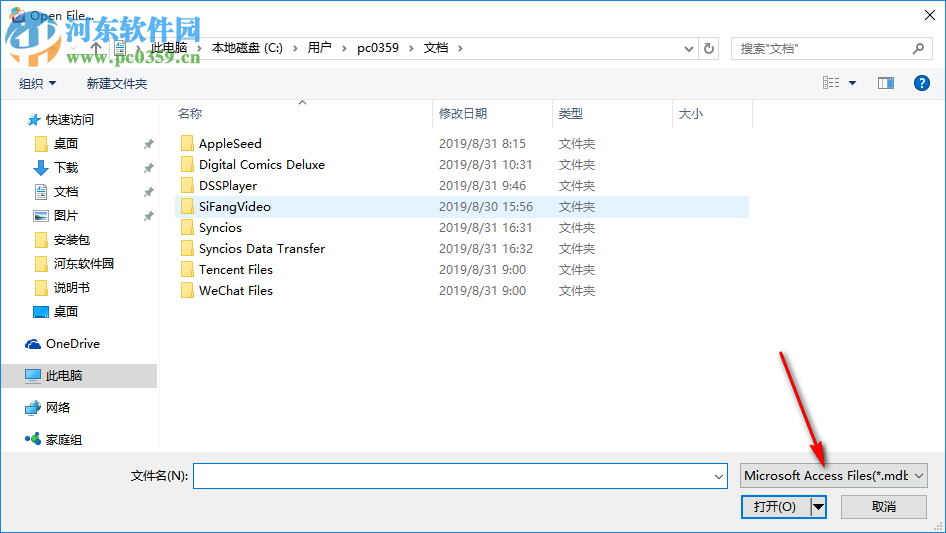Select 安装包 folder in sidebar
The width and height of the screenshot is (946, 533).
71,240
